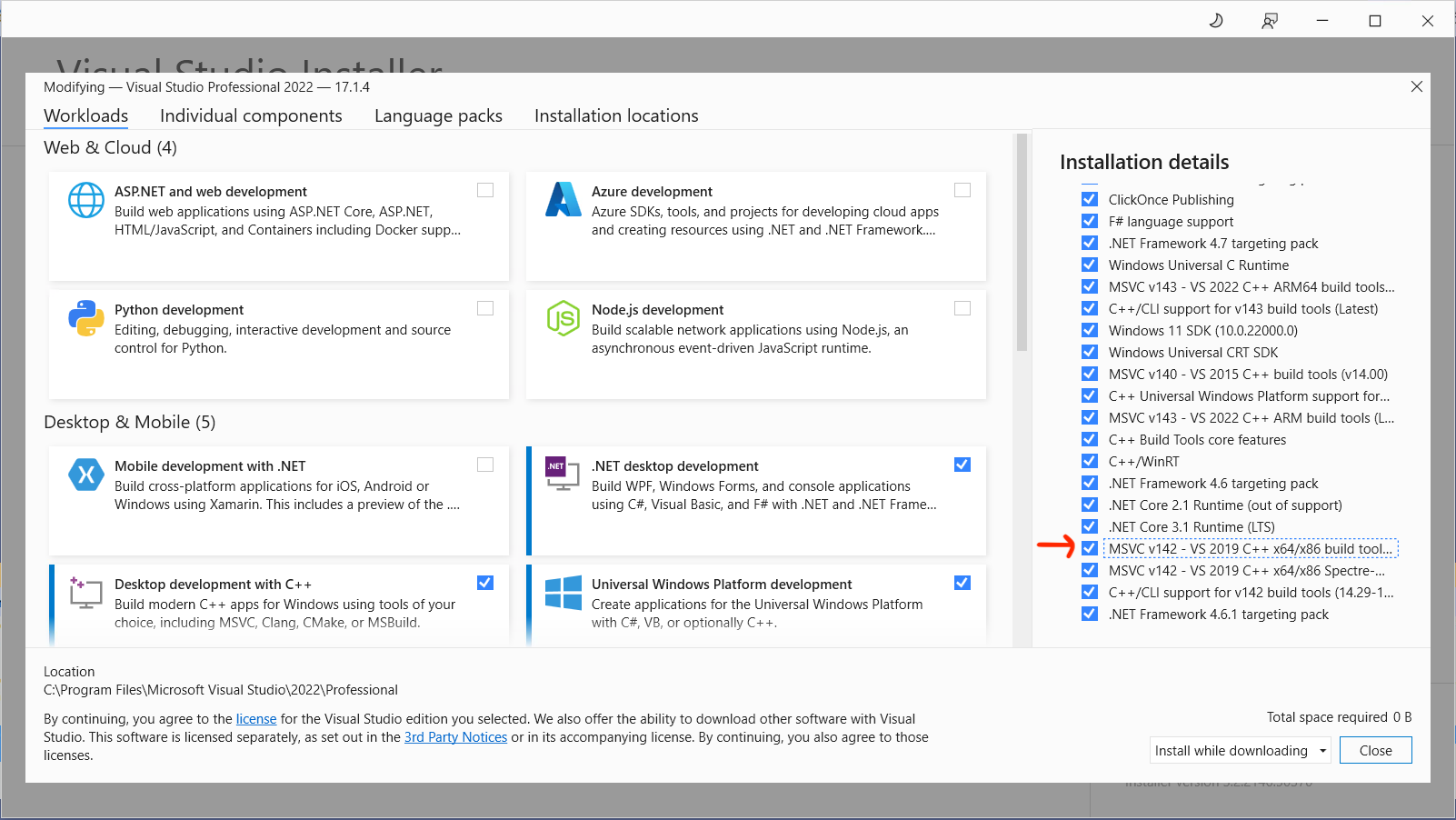Click the Mobile development with .NET icon
The image size is (1456, 820).
[x=86, y=475]
